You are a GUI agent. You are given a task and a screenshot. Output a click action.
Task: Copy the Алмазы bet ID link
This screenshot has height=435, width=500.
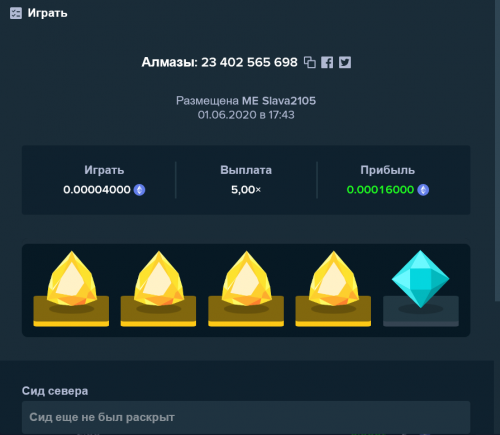[310, 62]
